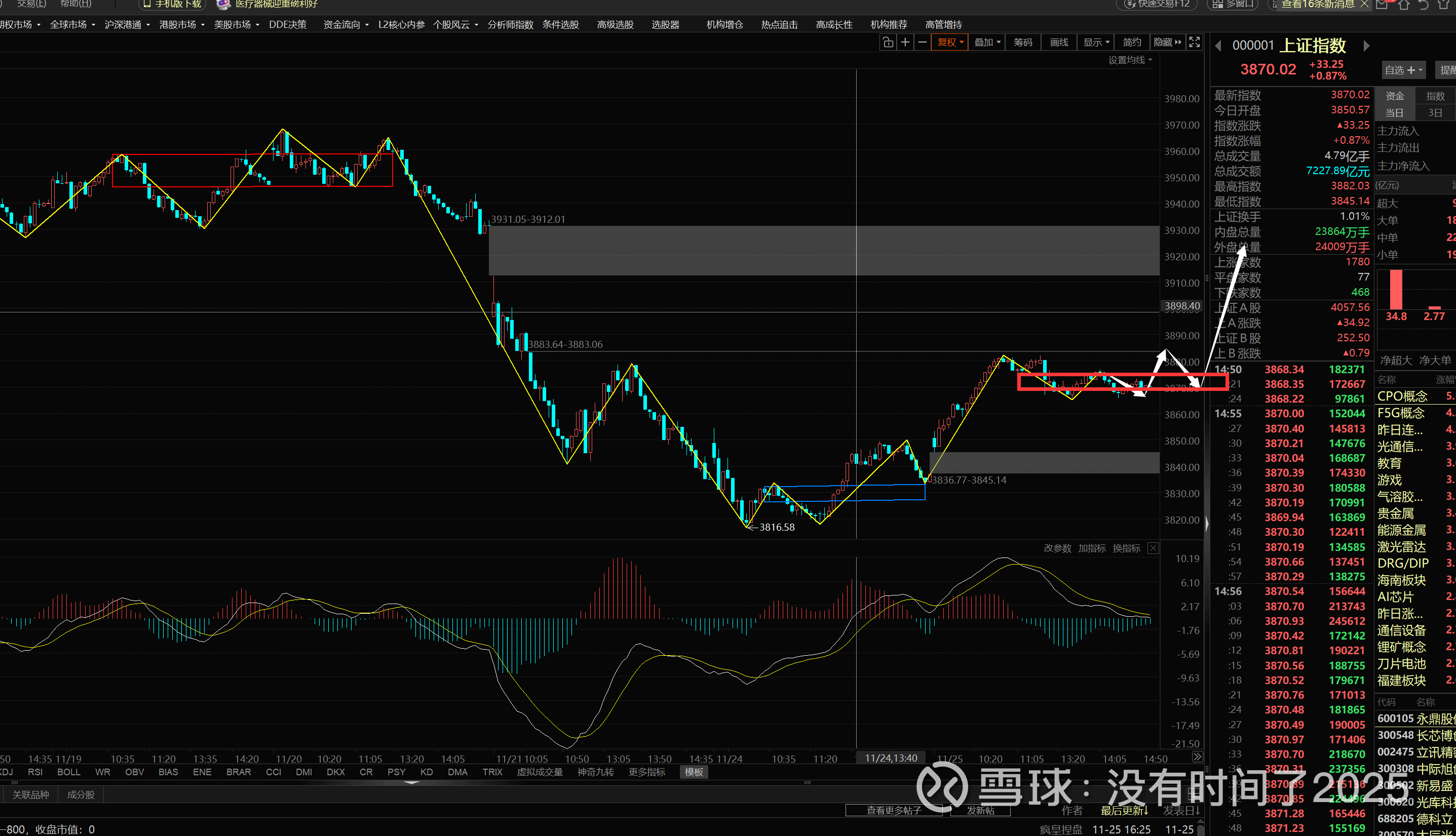Screen dimensions: 1456x836
Task: Click scroll-right icon at timeline end
Action: (1197, 758)
